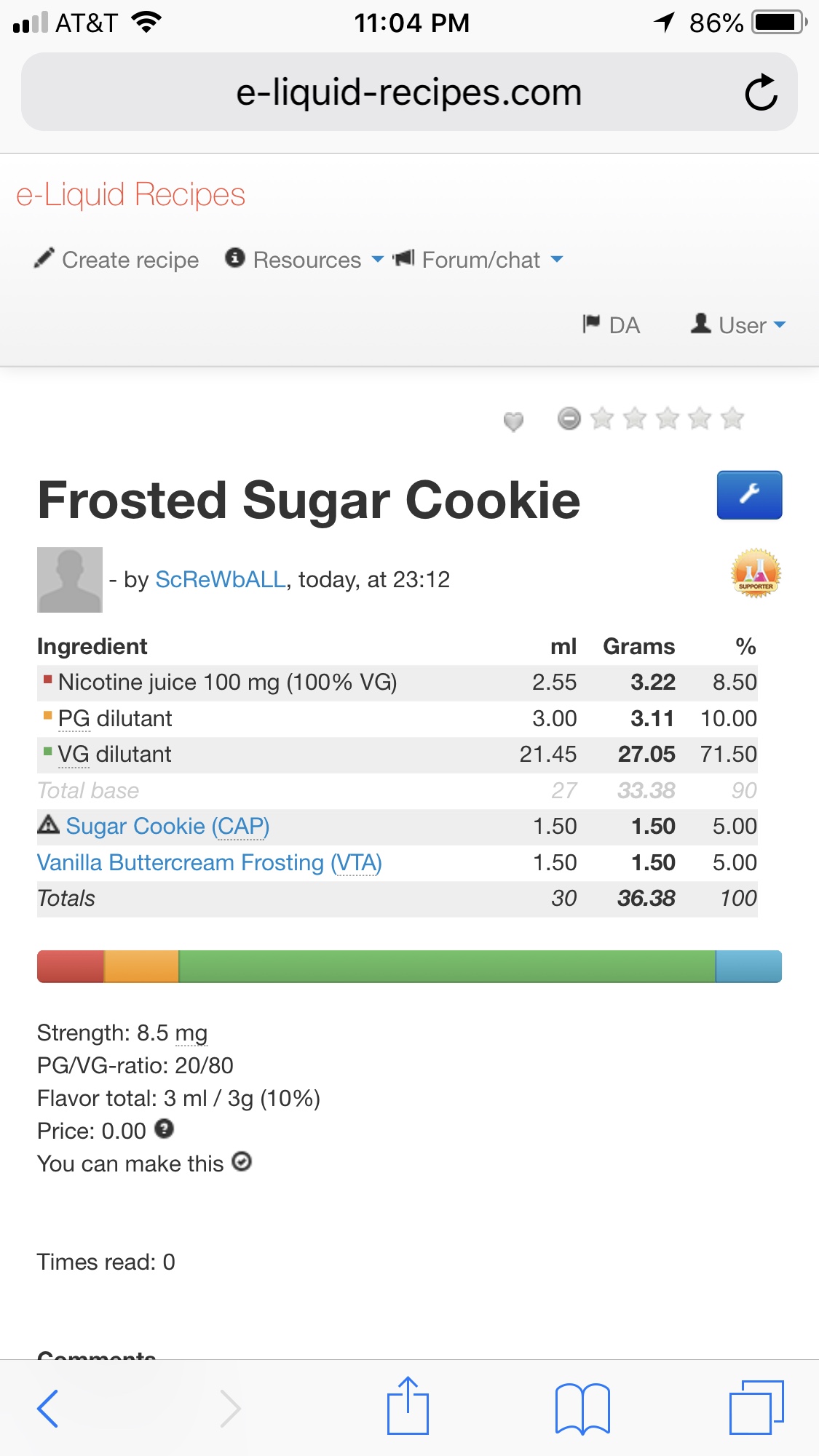Open the User dropdown menu
Viewport: 819px width, 1456px height.
pos(738,325)
